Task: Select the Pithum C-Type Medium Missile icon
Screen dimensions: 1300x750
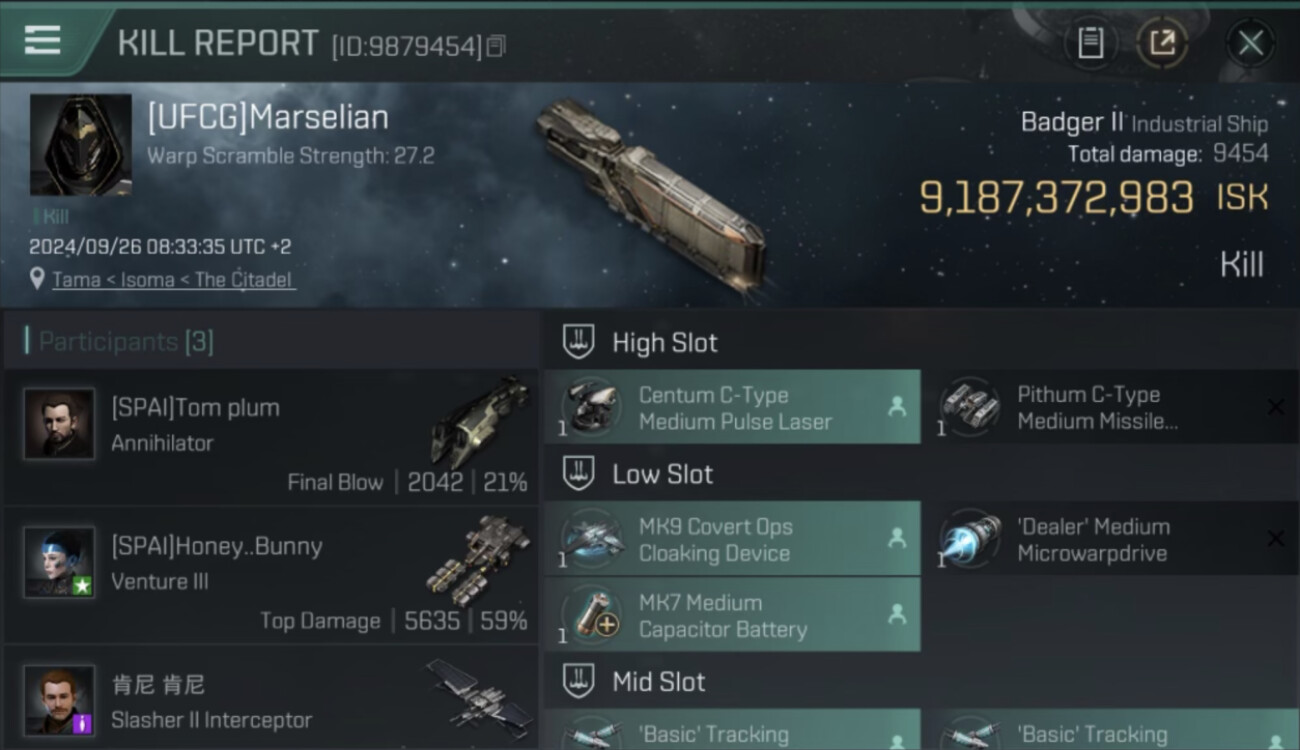Action: tap(968, 408)
